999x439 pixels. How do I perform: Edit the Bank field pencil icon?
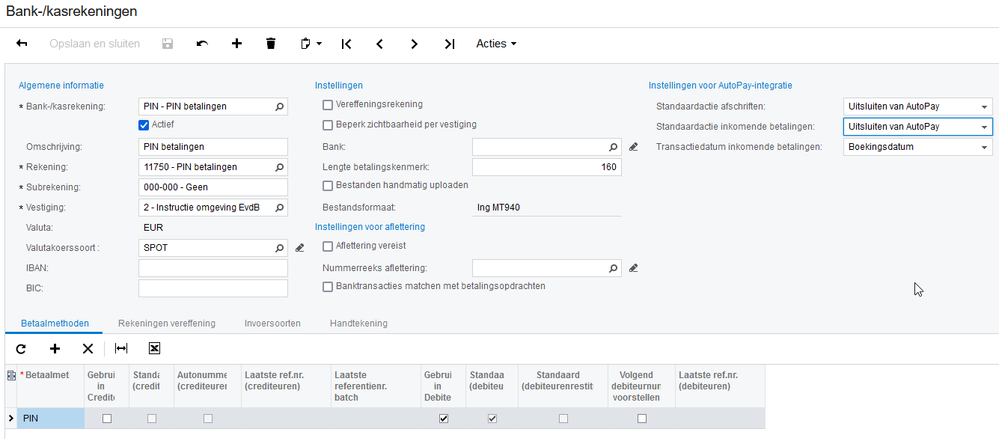click(x=633, y=147)
